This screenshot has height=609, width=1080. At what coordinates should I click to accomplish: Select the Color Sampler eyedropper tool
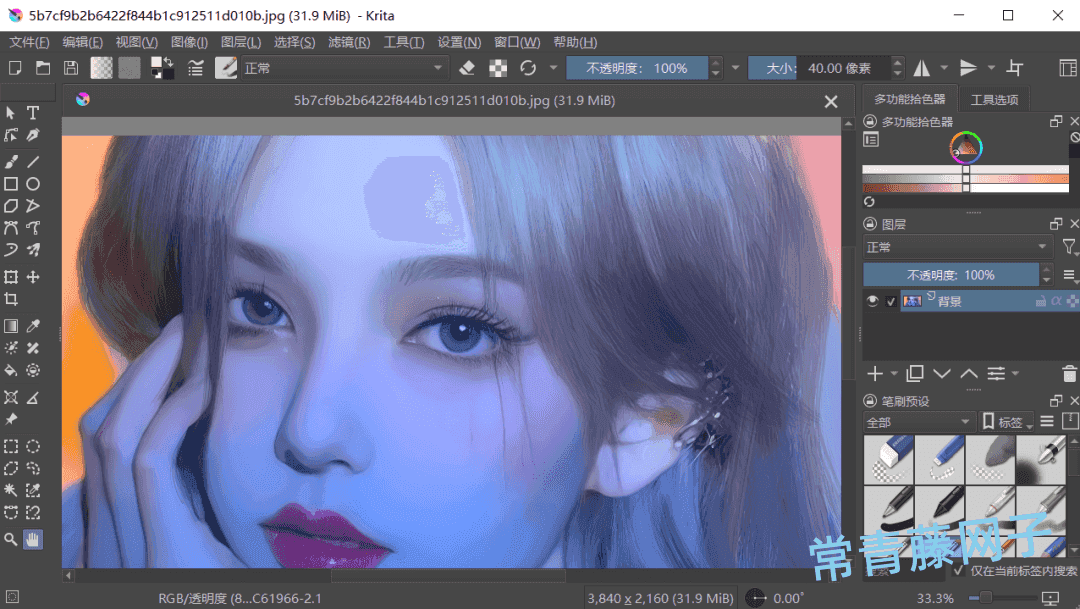pyautogui.click(x=32, y=326)
